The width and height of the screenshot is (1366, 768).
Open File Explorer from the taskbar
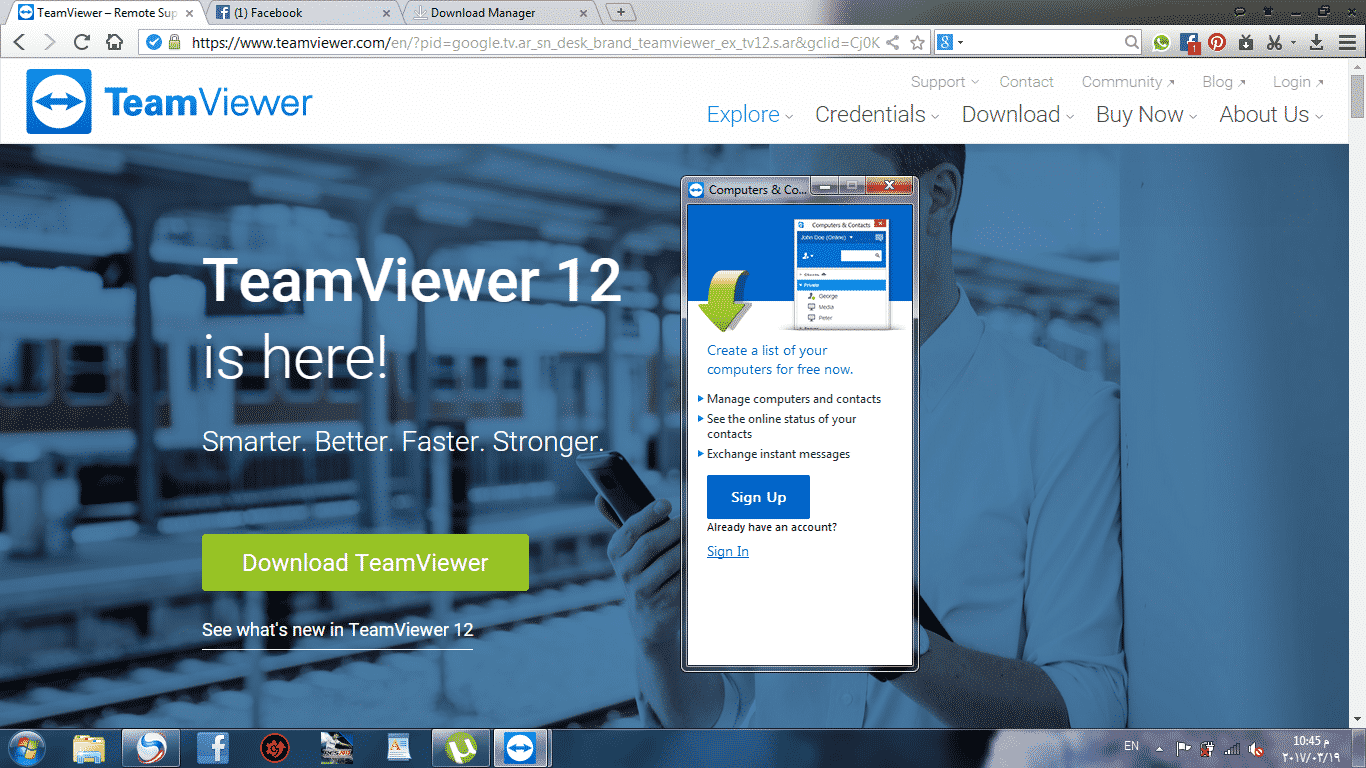(x=89, y=748)
